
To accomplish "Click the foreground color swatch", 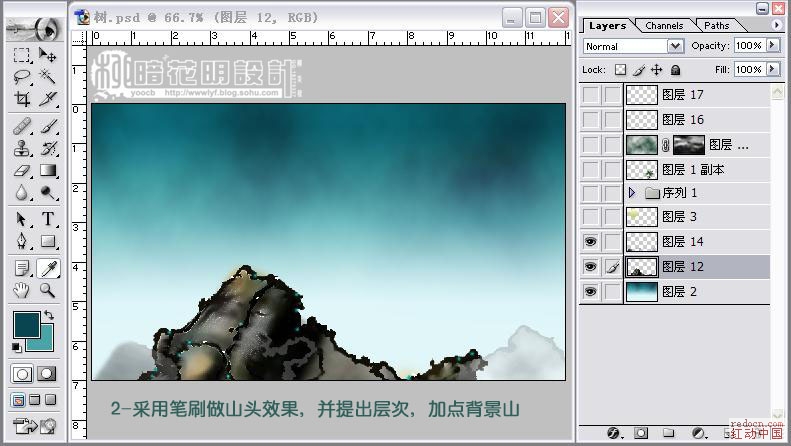I will pos(27,324).
